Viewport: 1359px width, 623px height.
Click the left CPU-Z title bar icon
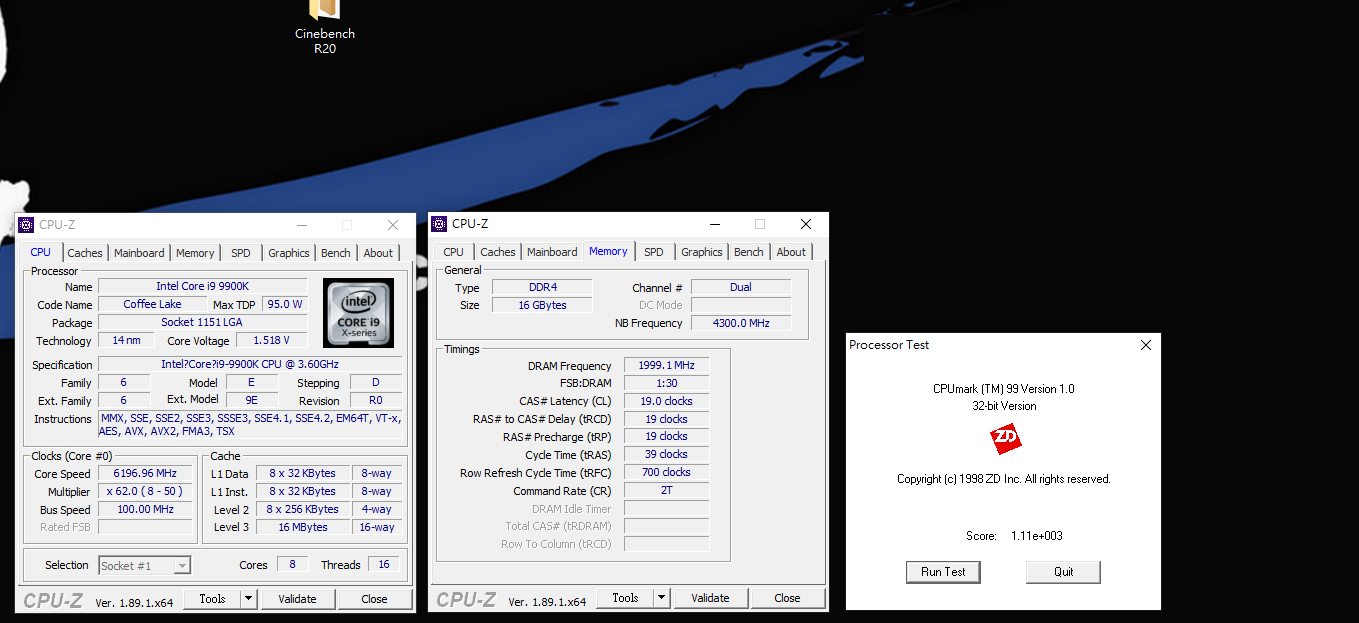coord(26,225)
